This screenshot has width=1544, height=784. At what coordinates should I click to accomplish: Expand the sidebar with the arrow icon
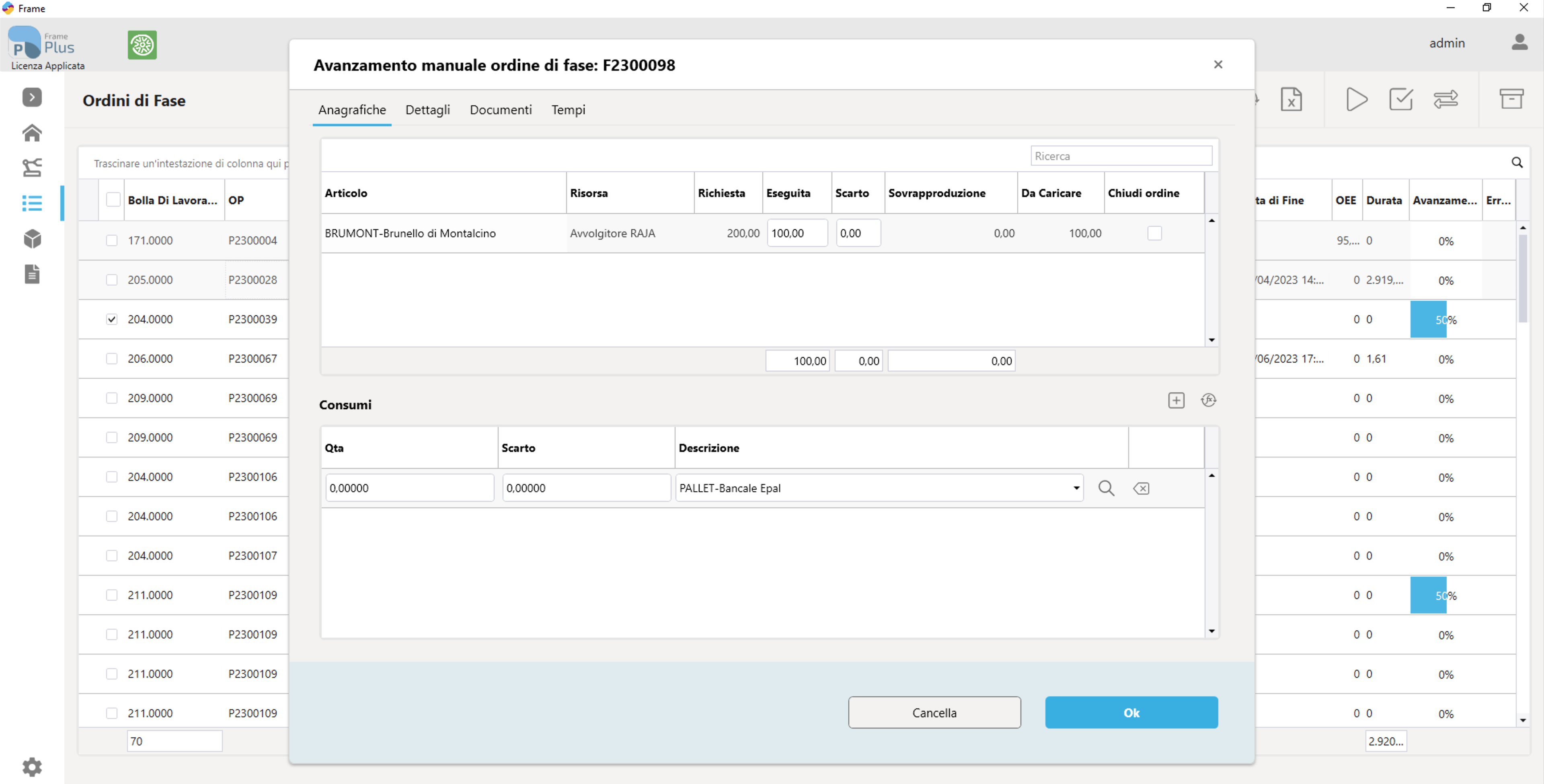(32, 97)
